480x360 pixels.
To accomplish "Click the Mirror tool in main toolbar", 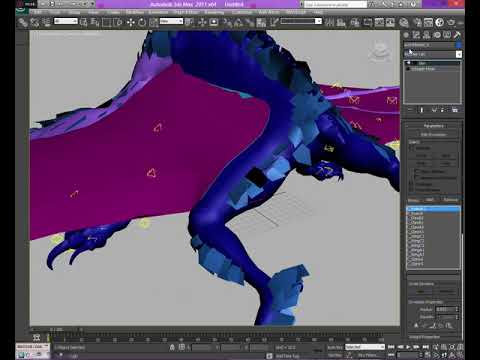I will pyautogui.click(x=330, y=22).
